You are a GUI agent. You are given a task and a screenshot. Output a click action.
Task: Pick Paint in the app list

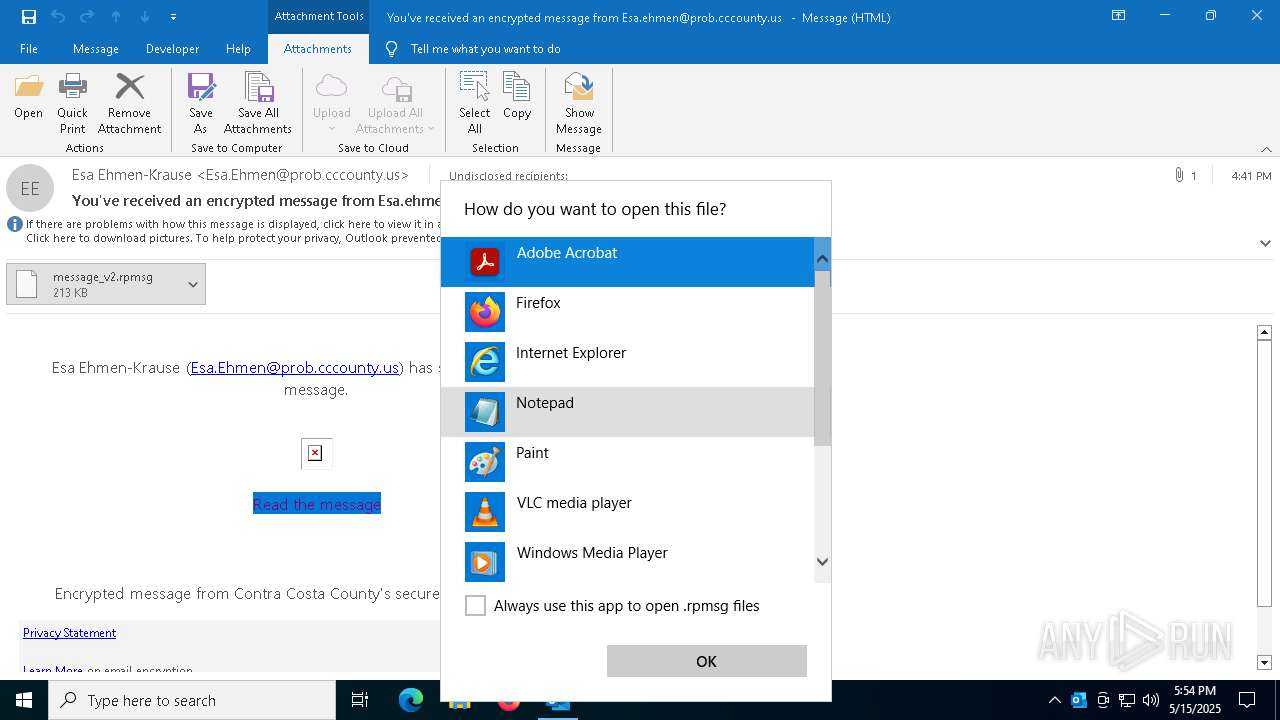(x=628, y=462)
